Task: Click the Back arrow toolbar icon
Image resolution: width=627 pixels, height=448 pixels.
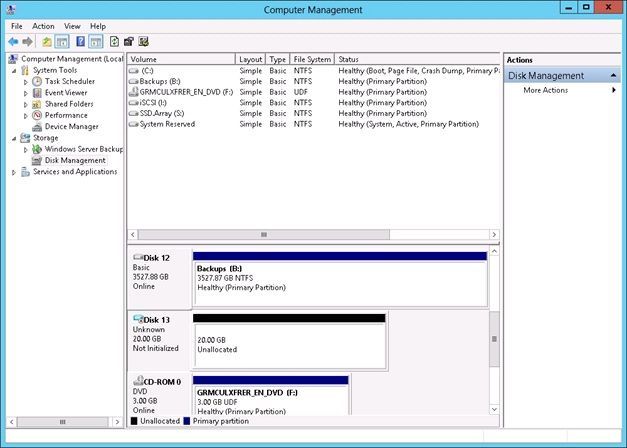Action: point(13,42)
